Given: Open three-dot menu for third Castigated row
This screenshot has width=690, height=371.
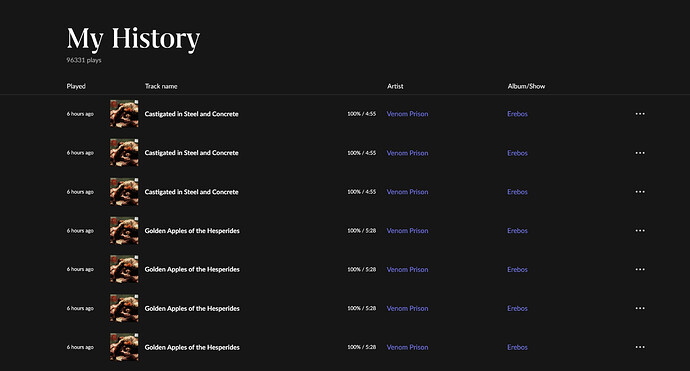Looking at the screenshot, I should (640, 192).
